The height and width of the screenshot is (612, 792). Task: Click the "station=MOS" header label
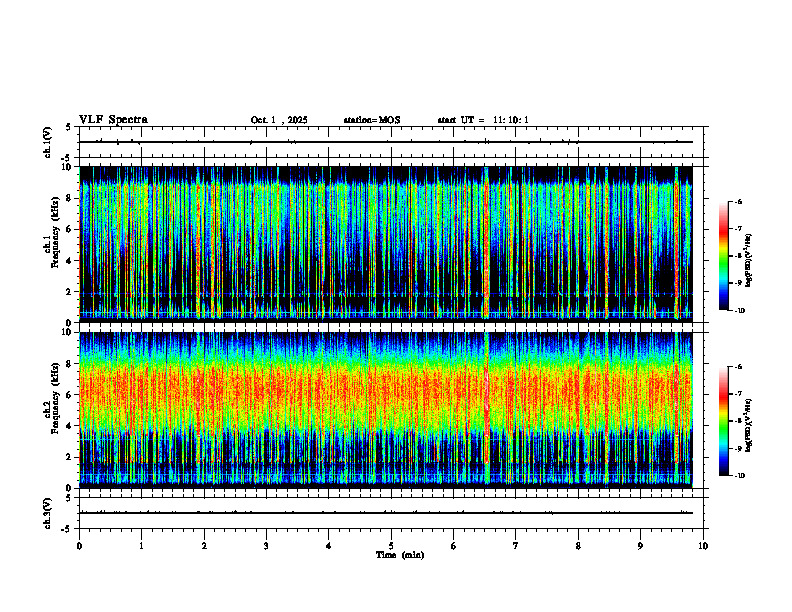click(x=372, y=120)
